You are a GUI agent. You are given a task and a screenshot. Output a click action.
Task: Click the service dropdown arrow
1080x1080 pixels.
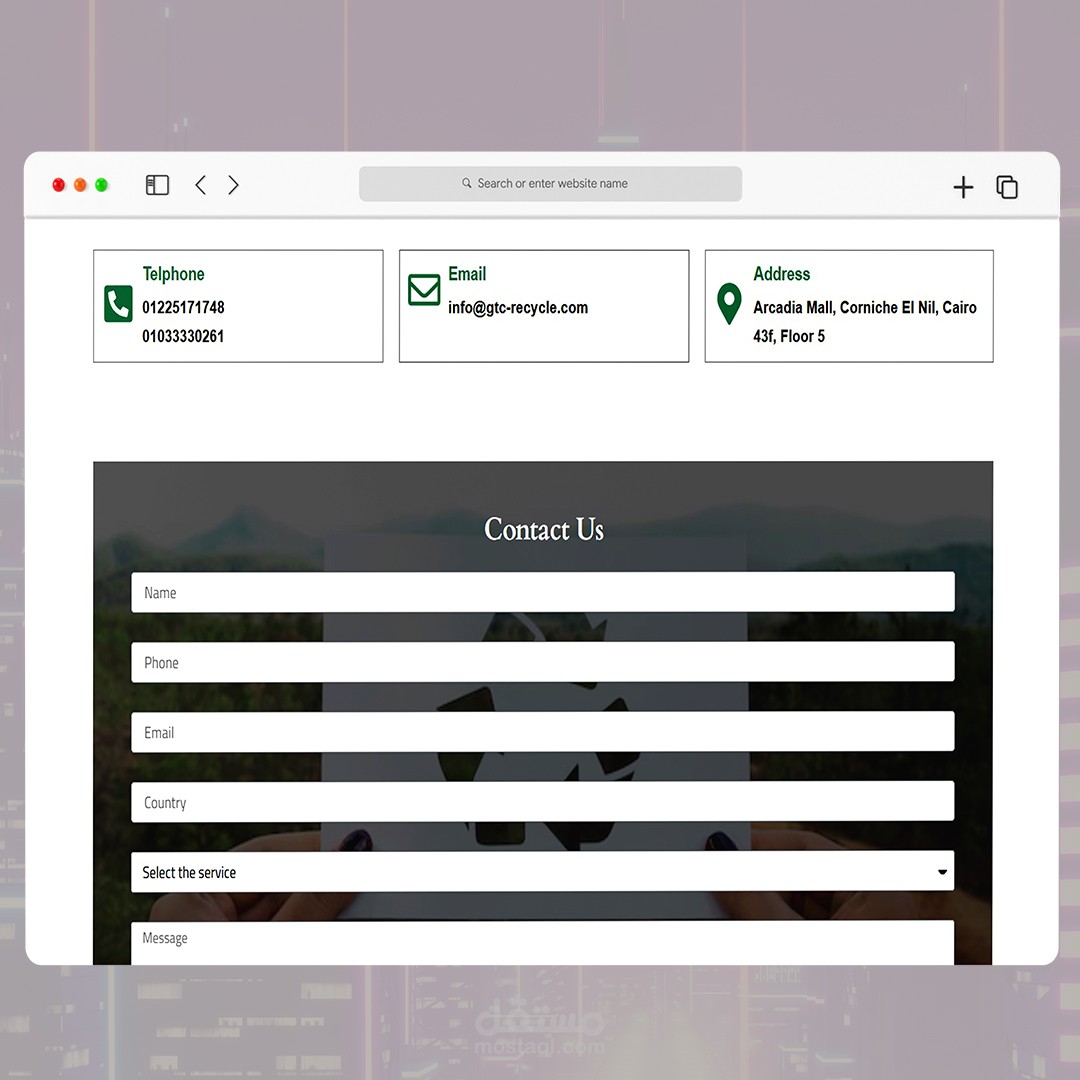tap(942, 872)
